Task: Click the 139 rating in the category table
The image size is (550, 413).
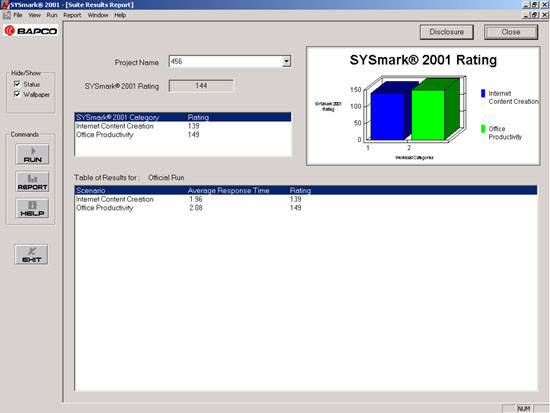Action: [x=193, y=126]
